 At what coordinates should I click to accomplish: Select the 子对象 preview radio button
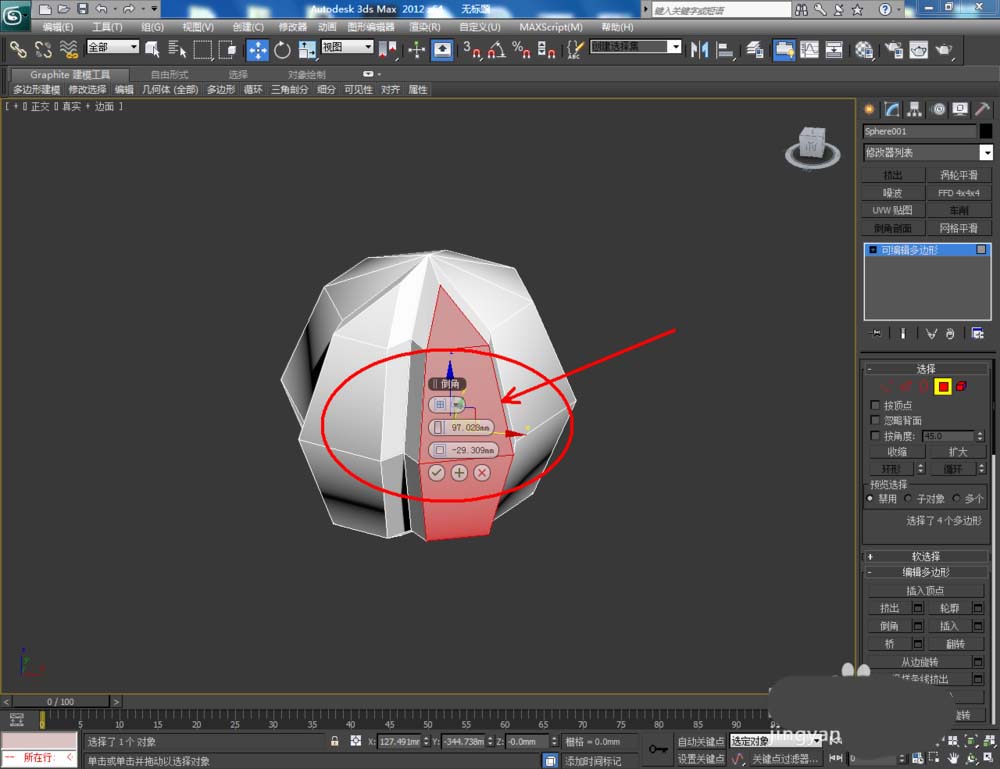click(908, 499)
